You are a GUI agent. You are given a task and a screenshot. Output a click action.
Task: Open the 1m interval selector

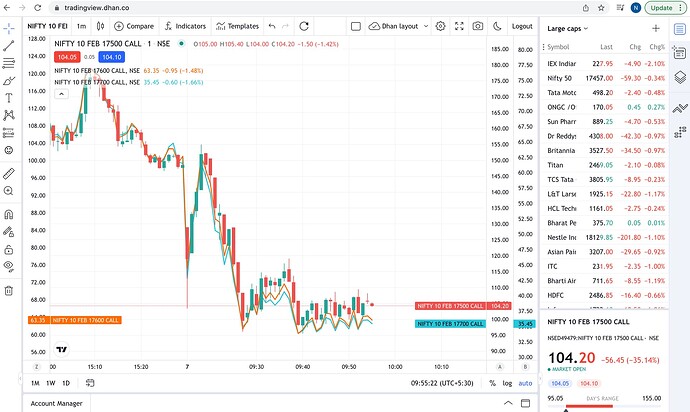point(81,26)
